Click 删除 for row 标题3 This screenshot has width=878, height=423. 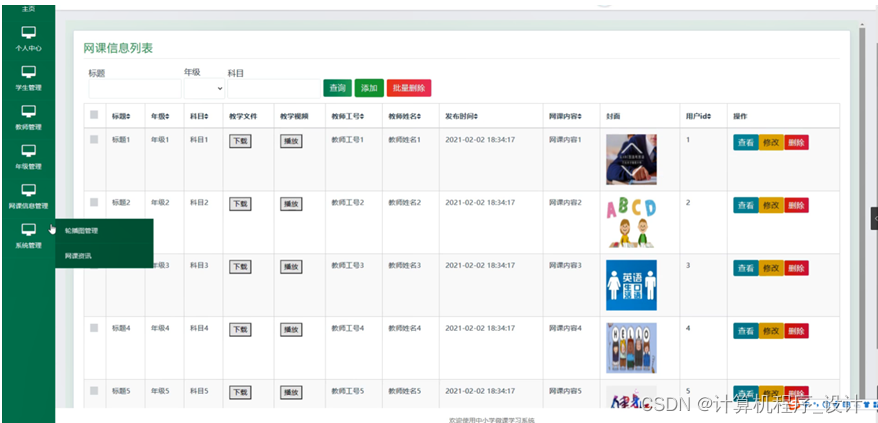tap(796, 268)
